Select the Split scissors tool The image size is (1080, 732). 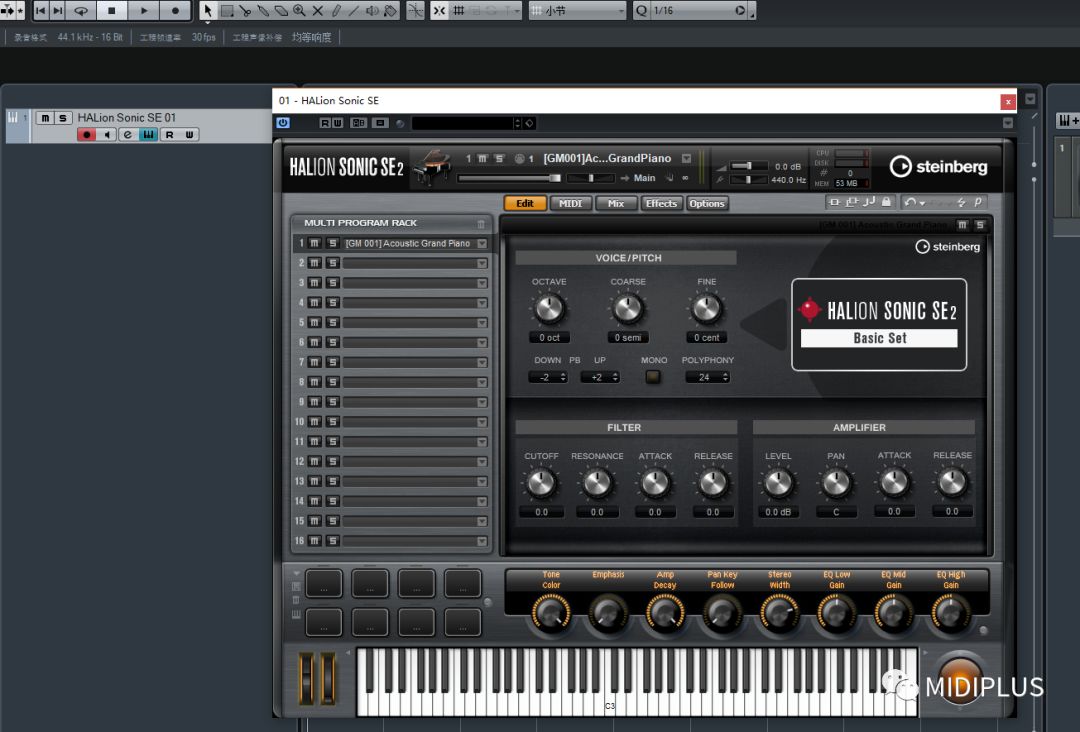(x=245, y=10)
